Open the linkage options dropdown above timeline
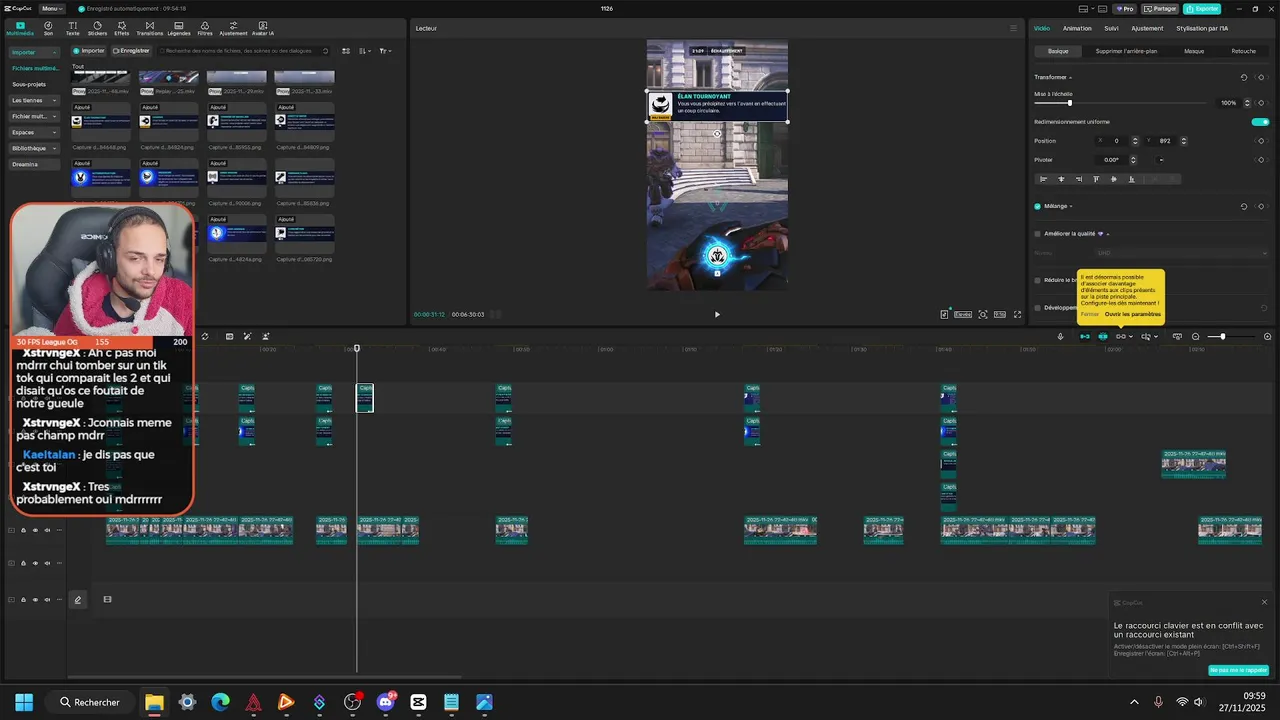Viewport: 1280px width, 720px height. click(1124, 336)
